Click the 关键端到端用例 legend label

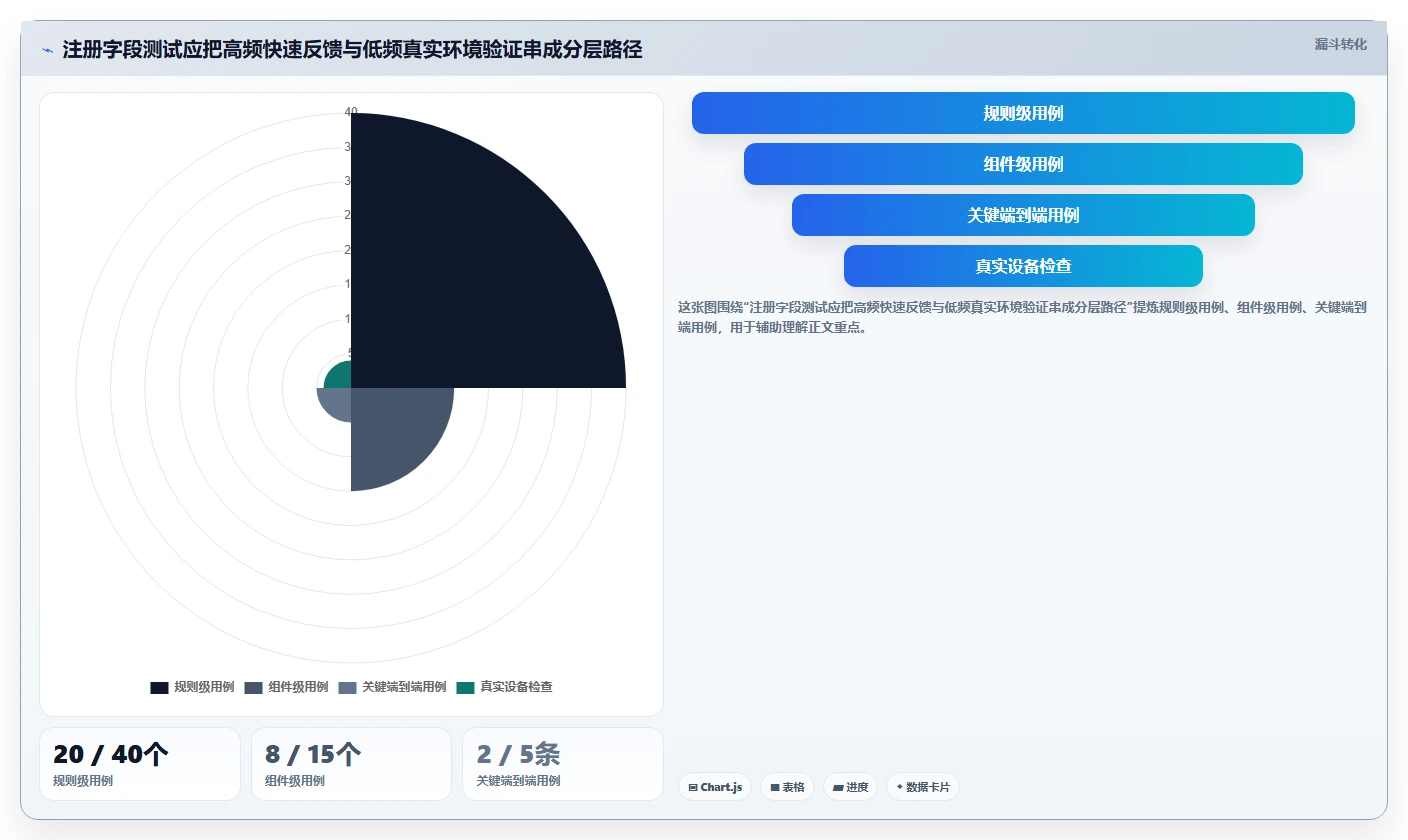[x=404, y=687]
